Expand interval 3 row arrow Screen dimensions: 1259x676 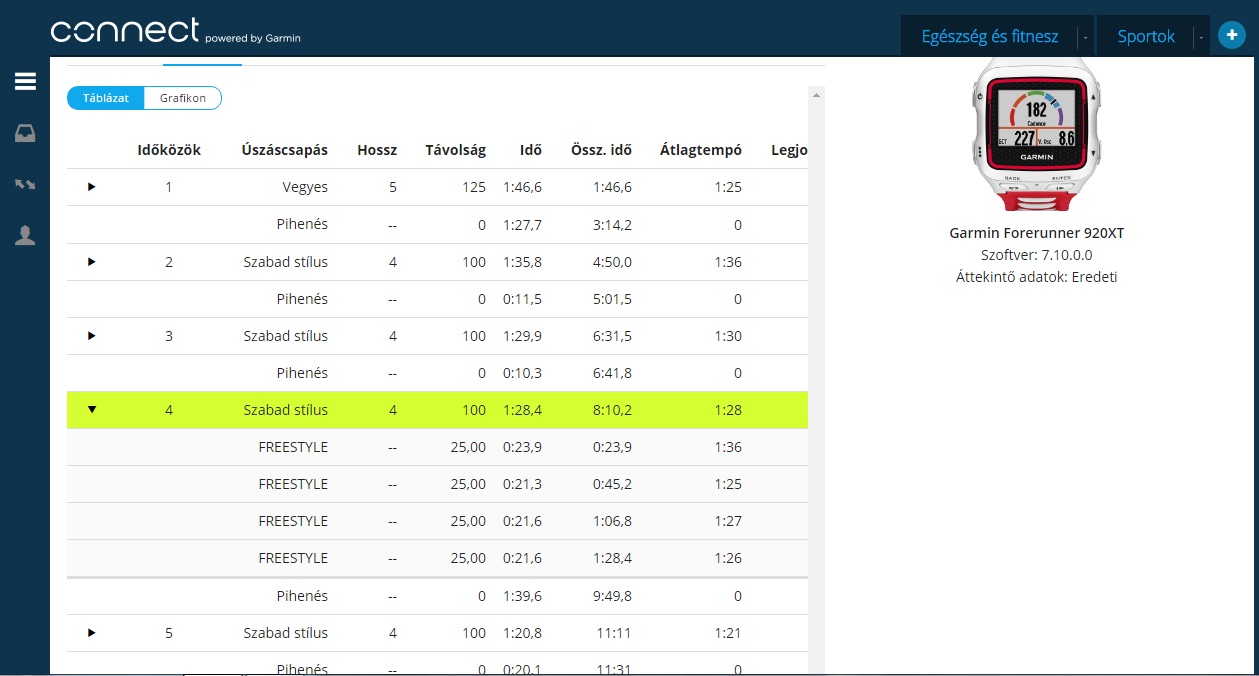(x=92, y=336)
